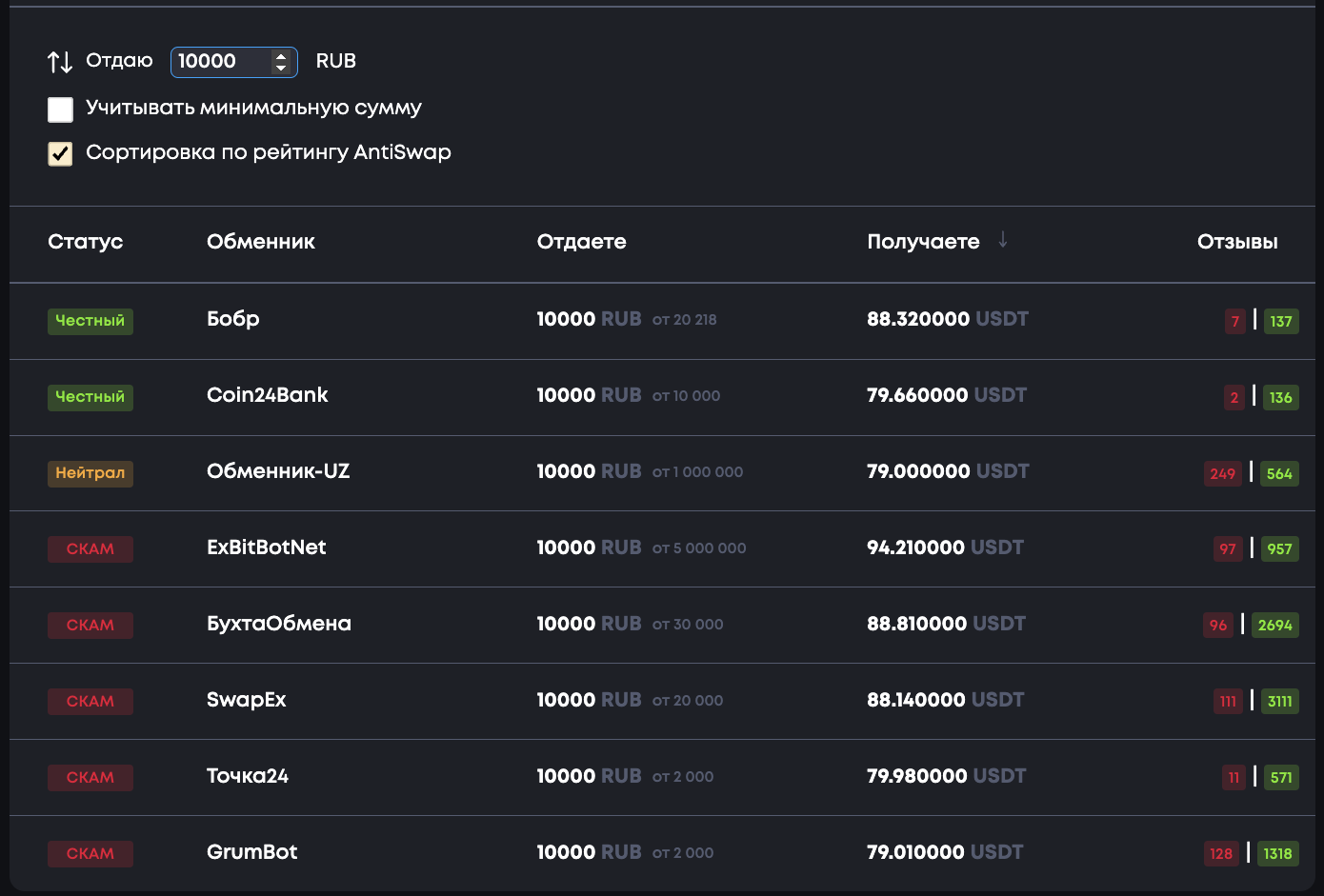The image size is (1324, 896).
Task: Click the от 5 000 000 minimum text
Action: pos(699,548)
